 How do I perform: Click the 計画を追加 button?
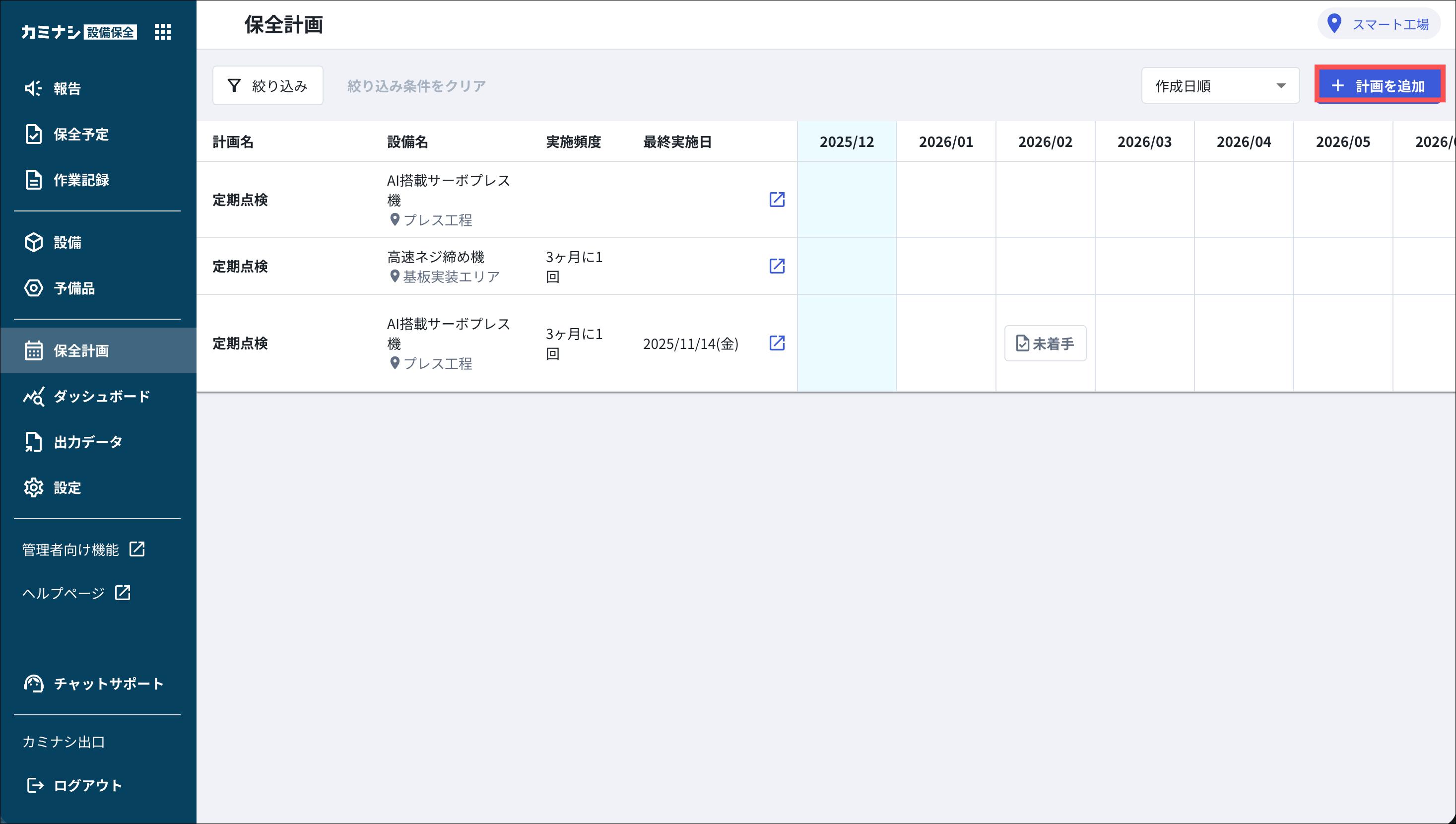1379,86
